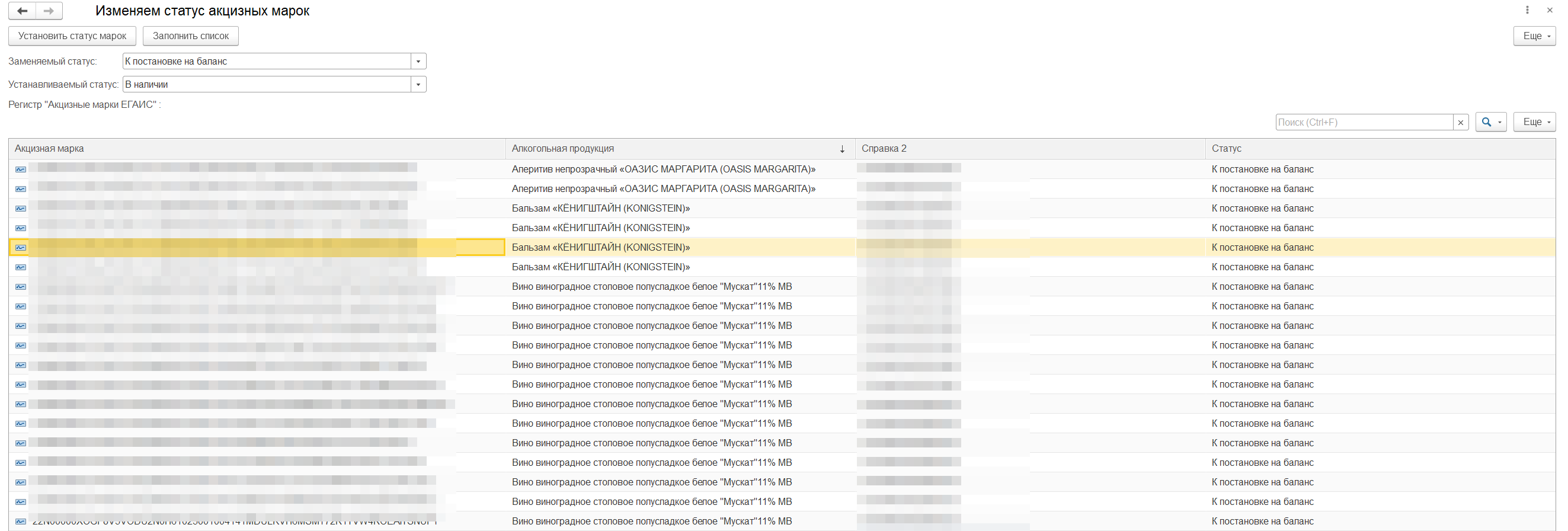
Task: Click the status cell in the first row
Action: click(1381, 169)
